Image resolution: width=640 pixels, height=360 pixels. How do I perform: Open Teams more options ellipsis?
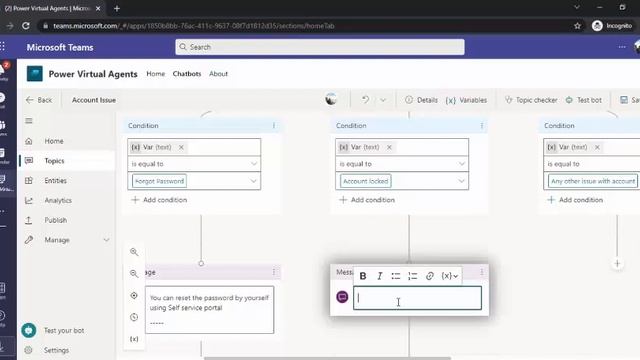(x=622, y=47)
